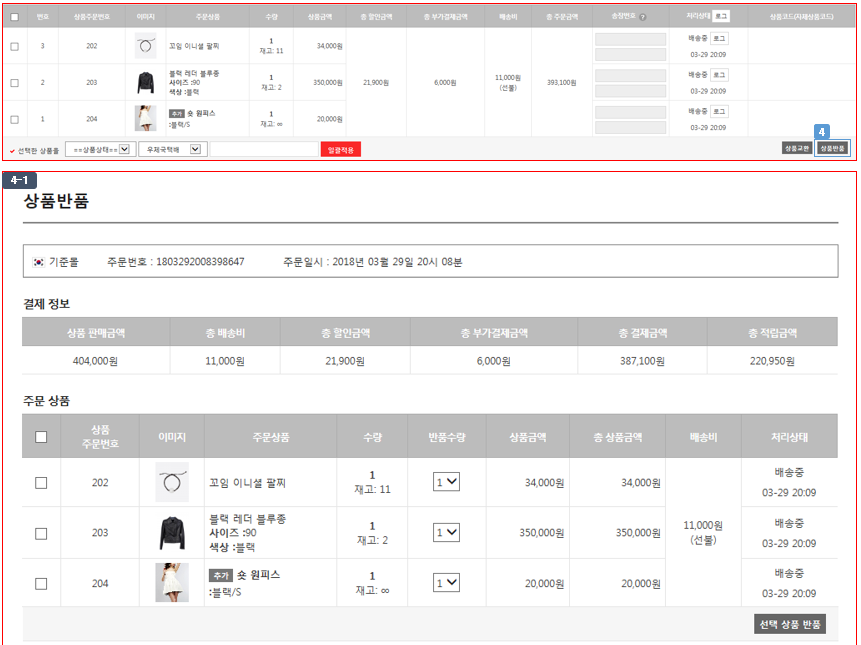Click the 387,100원 total payment value
Image resolution: width=861 pixels, height=645 pixels.
642,361
